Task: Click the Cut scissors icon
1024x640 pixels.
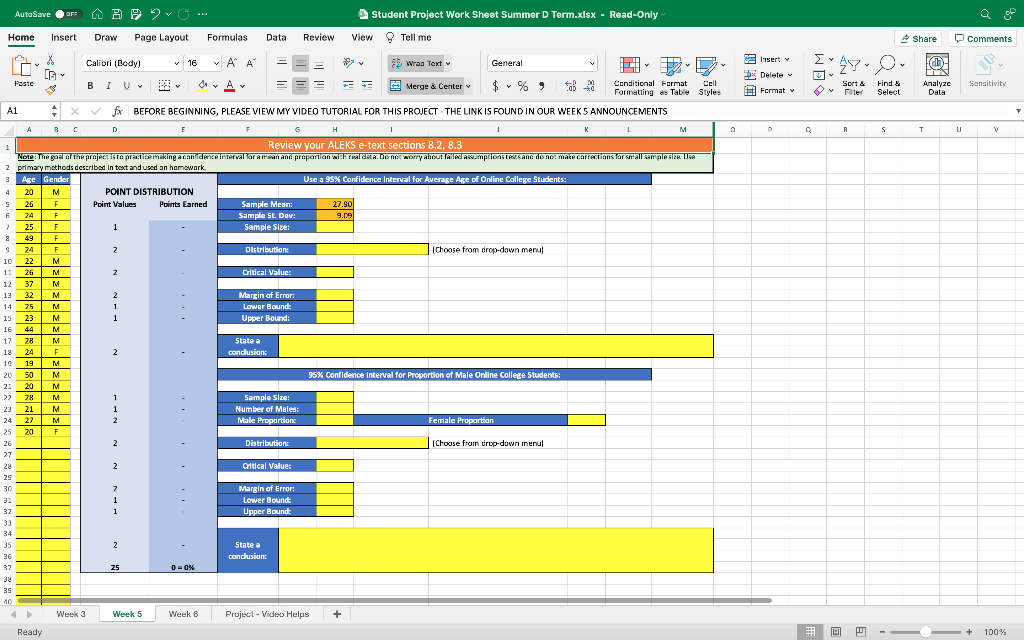Action: click(50, 59)
